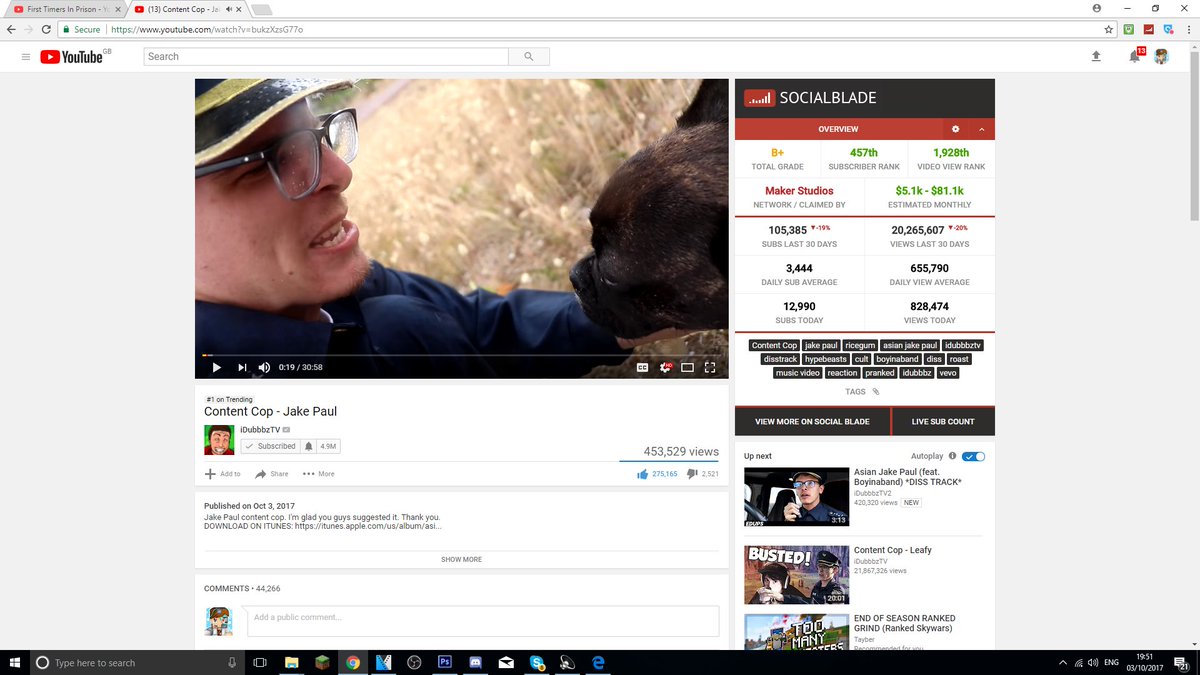Click the 'Content Cop' tag
Viewport: 1200px width, 675px height.
tap(774, 345)
